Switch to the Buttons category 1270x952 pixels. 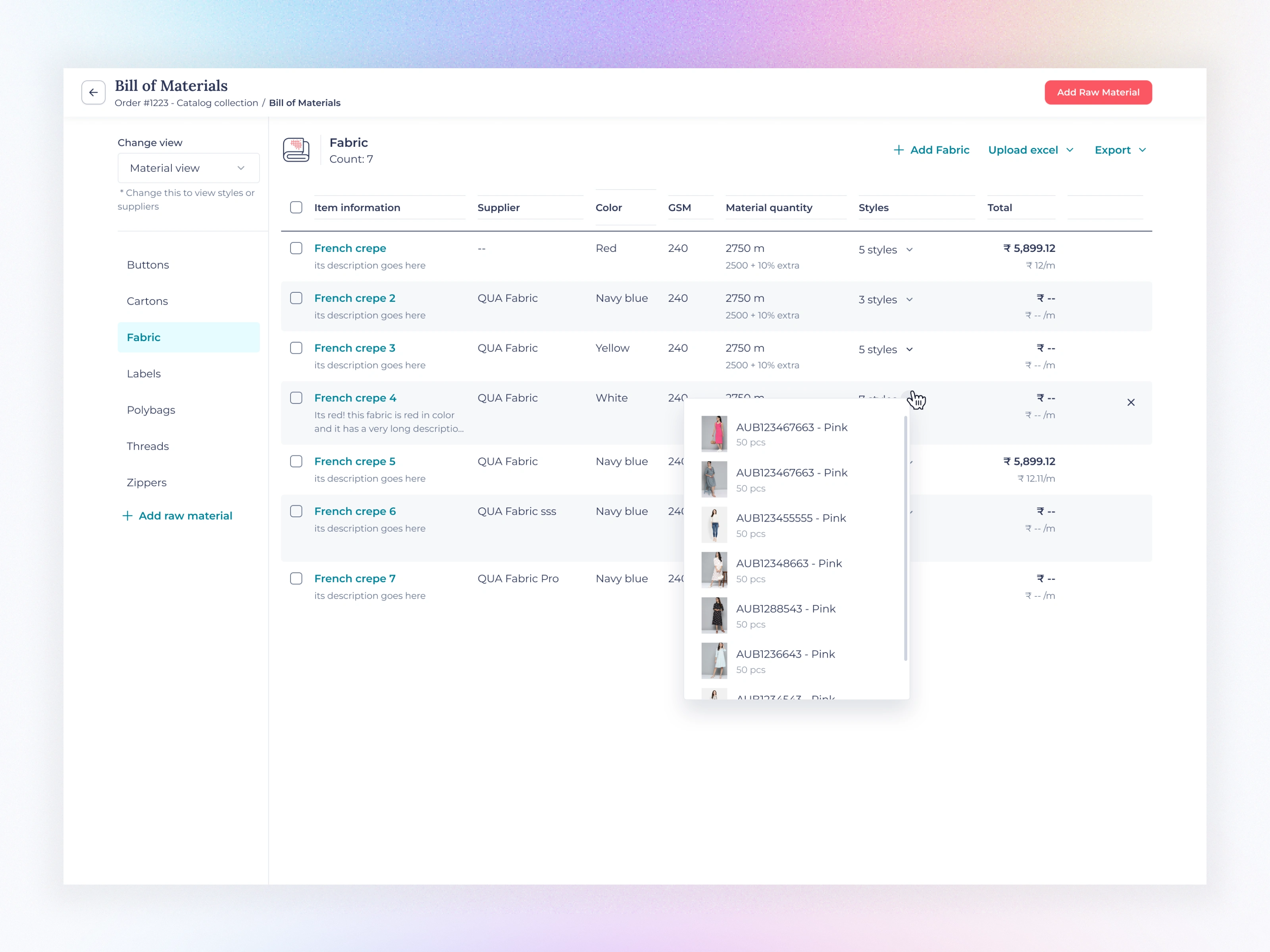(148, 265)
